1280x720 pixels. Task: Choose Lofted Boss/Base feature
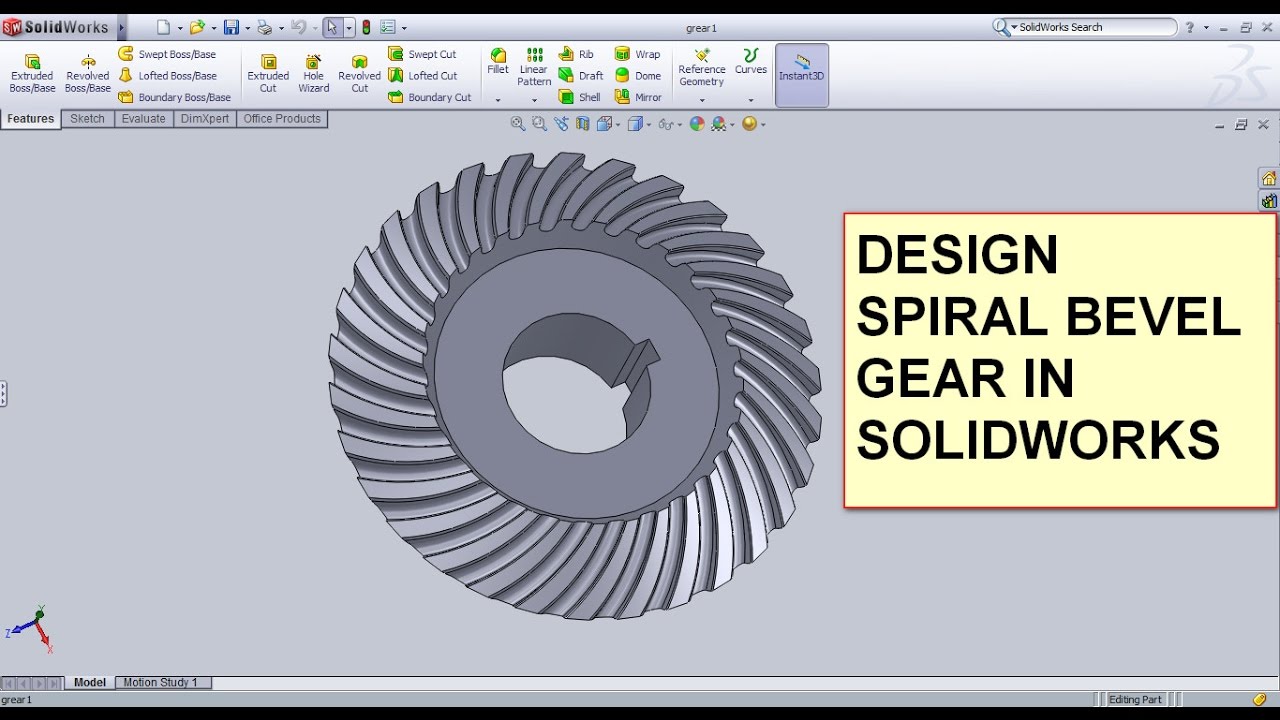(x=167, y=75)
